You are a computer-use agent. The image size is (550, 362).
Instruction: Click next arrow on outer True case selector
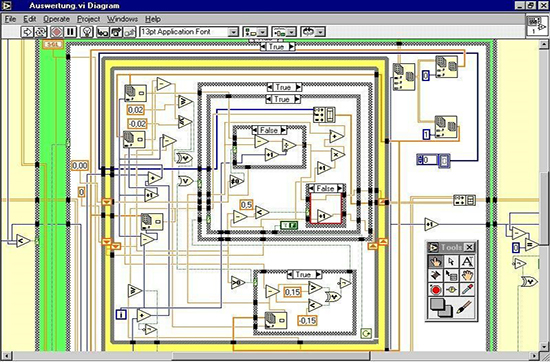(292, 47)
